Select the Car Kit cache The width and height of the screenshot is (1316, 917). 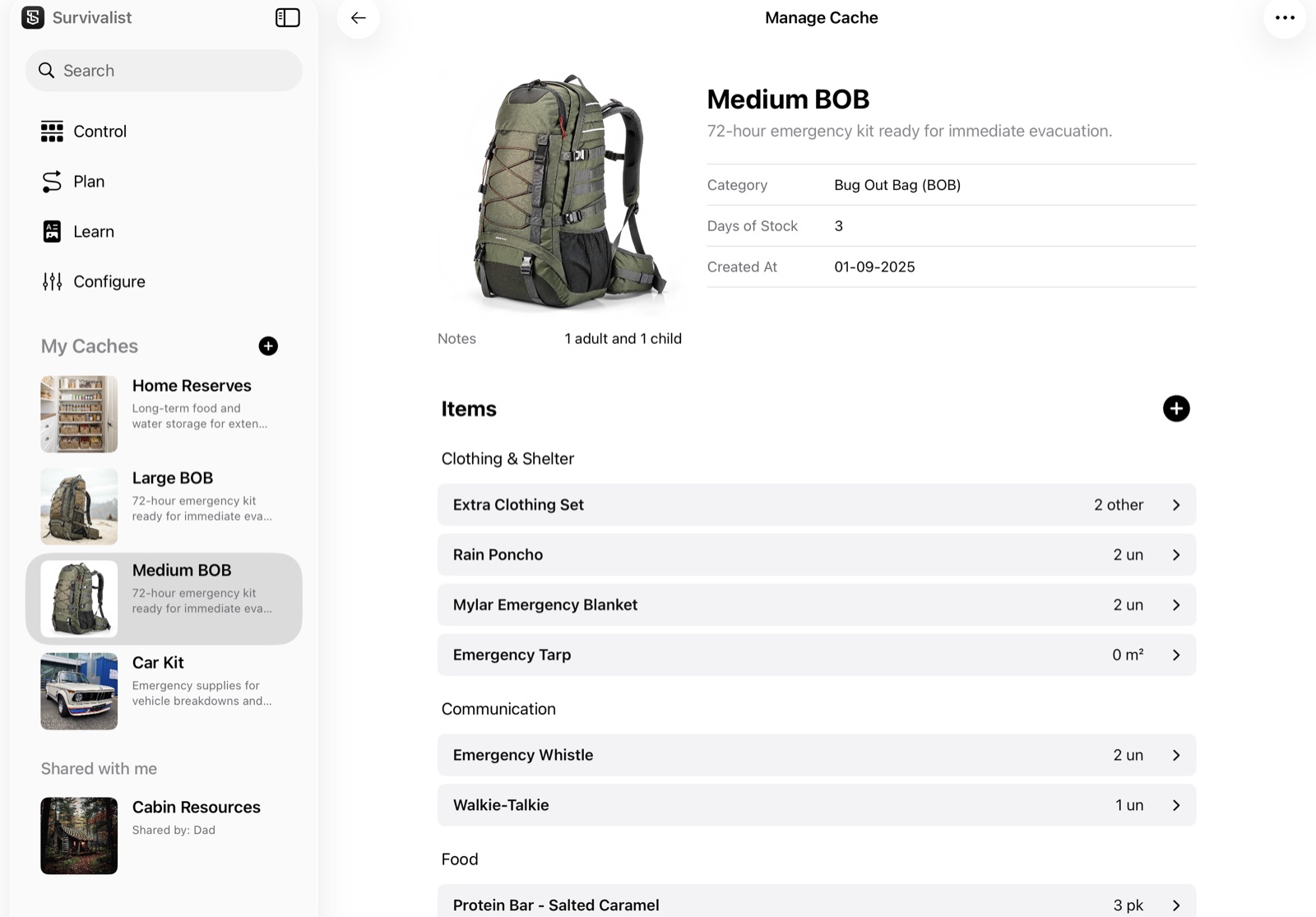point(164,691)
